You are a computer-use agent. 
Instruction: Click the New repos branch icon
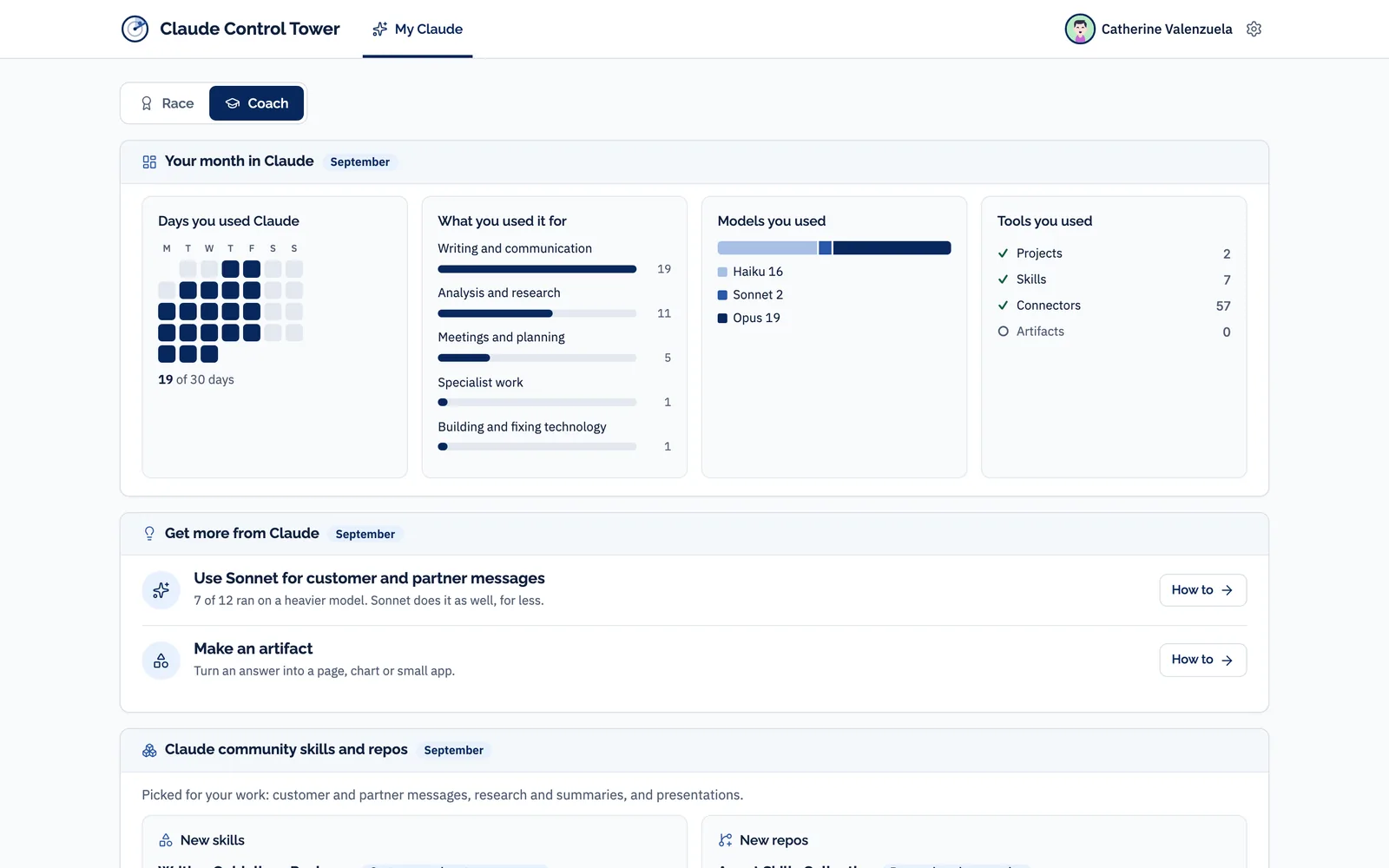pos(726,840)
